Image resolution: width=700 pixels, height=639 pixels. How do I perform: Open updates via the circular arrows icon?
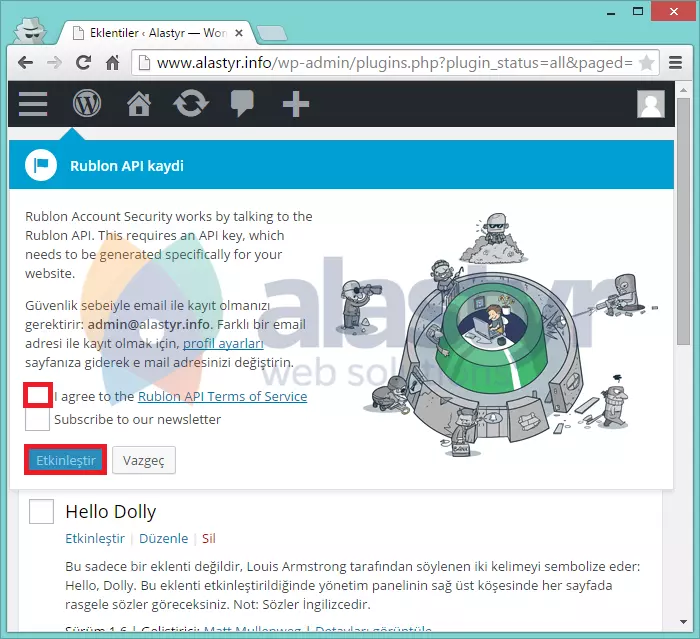point(191,104)
